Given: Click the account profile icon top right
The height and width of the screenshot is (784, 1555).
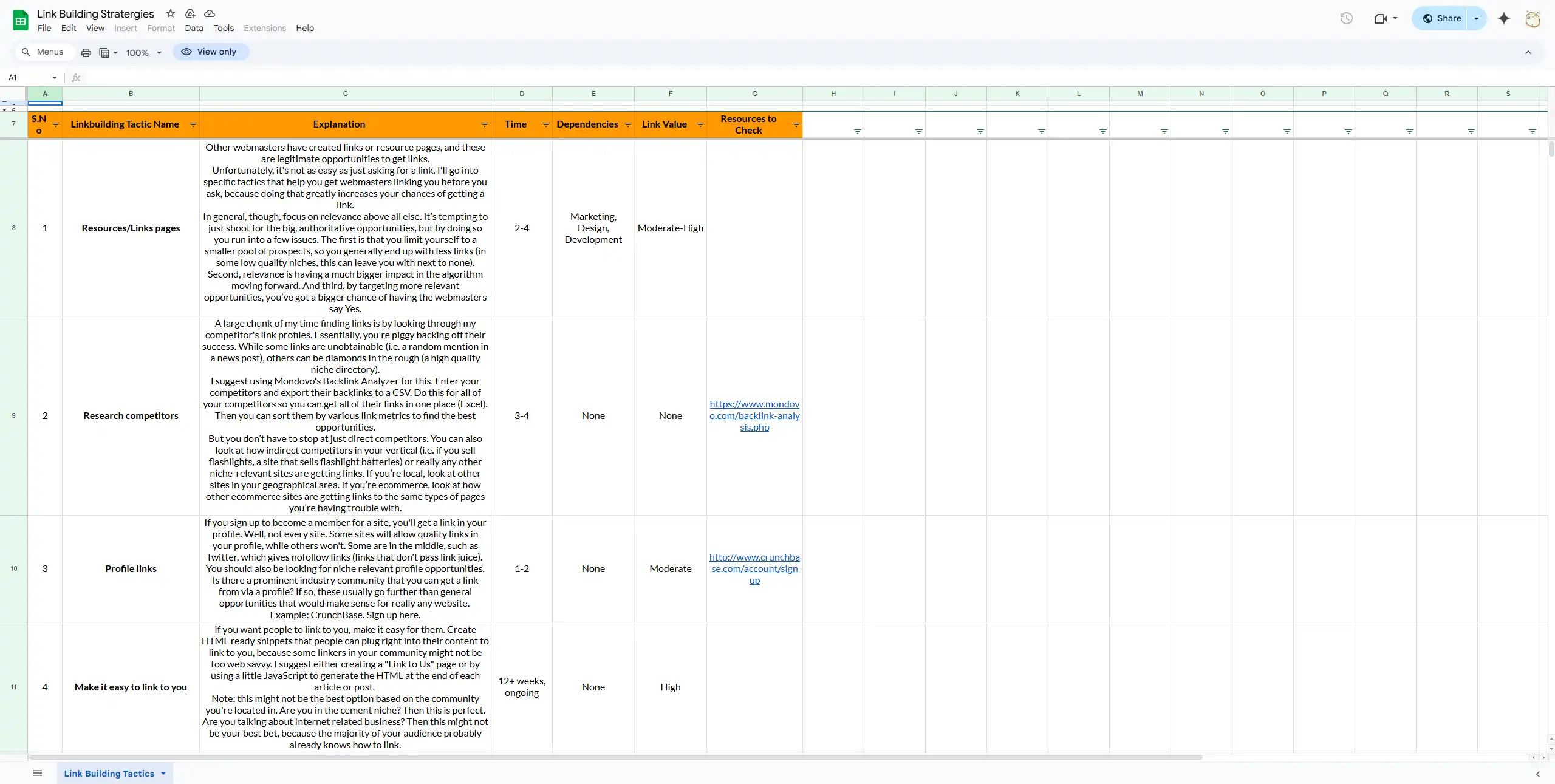Looking at the screenshot, I should pyautogui.click(x=1532, y=18).
